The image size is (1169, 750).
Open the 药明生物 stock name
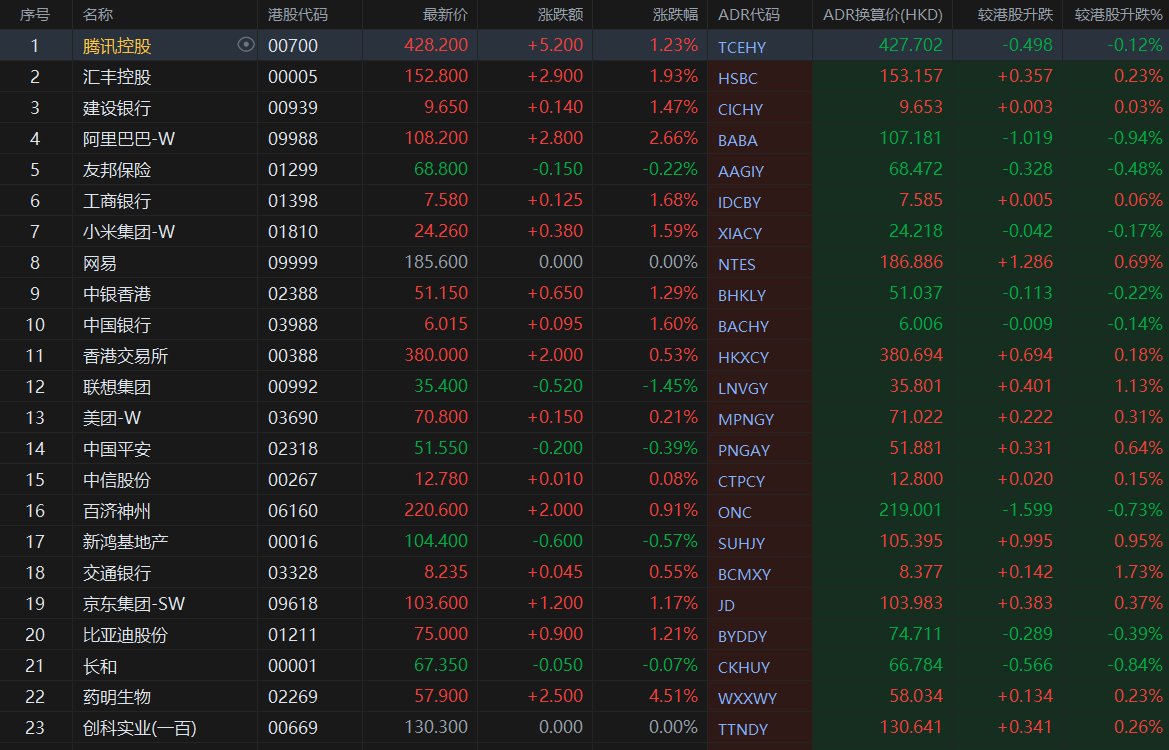tap(117, 697)
